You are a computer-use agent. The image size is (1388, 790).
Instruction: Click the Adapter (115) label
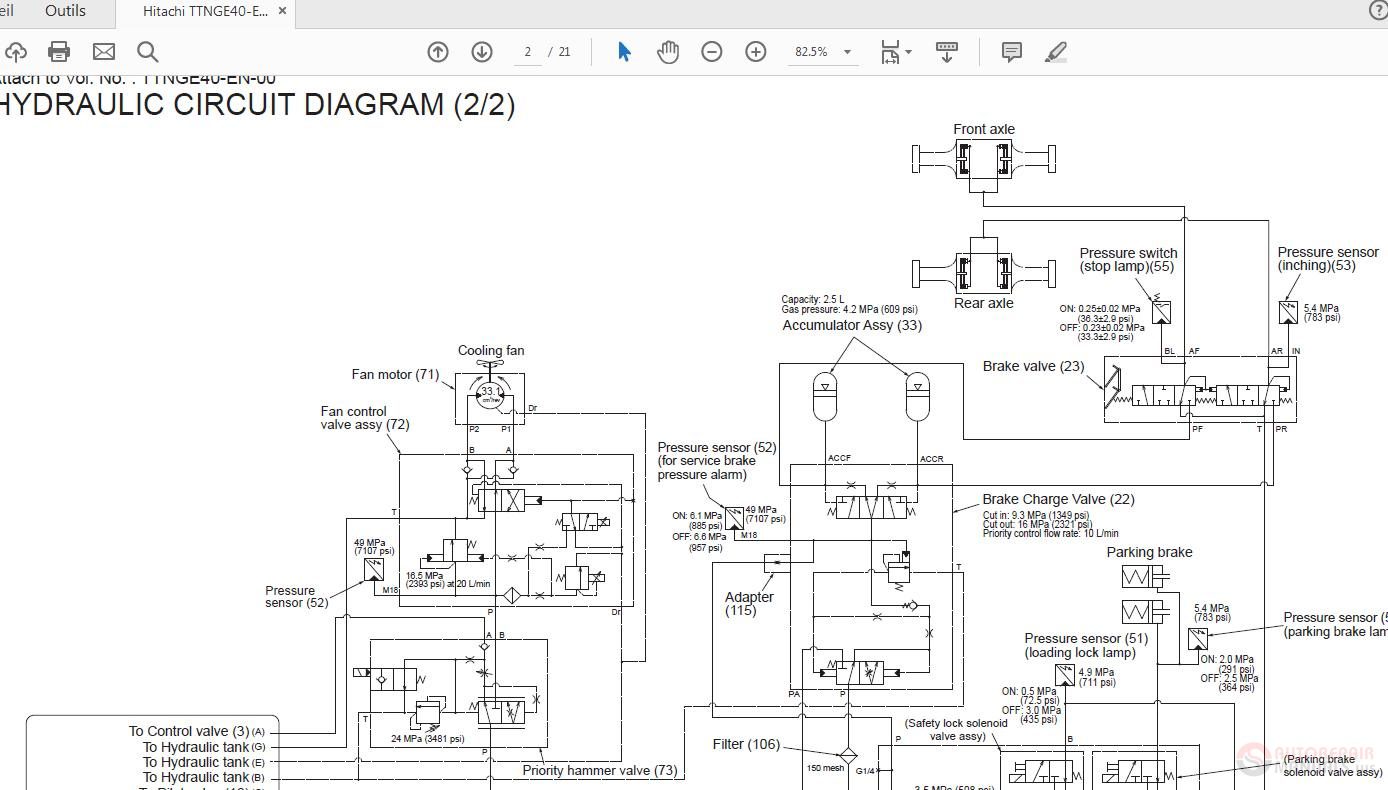click(749, 604)
